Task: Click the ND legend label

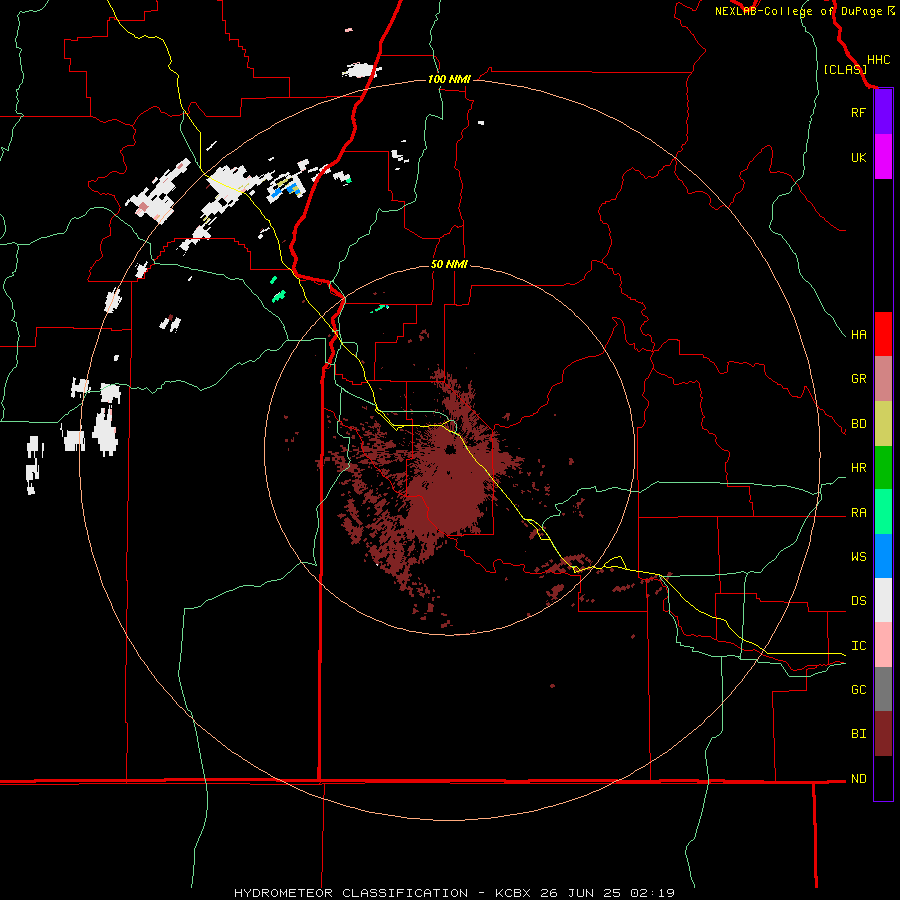Action: coord(858,779)
